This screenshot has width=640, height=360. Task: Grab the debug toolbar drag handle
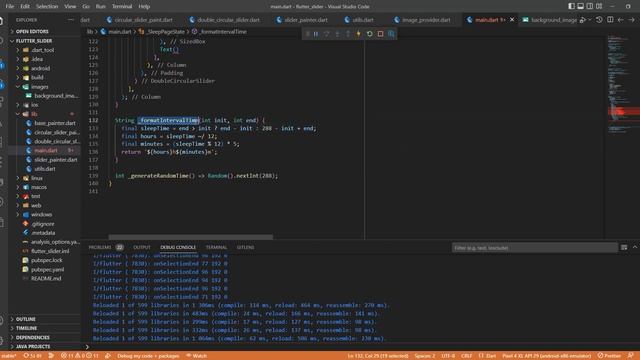click(x=307, y=34)
